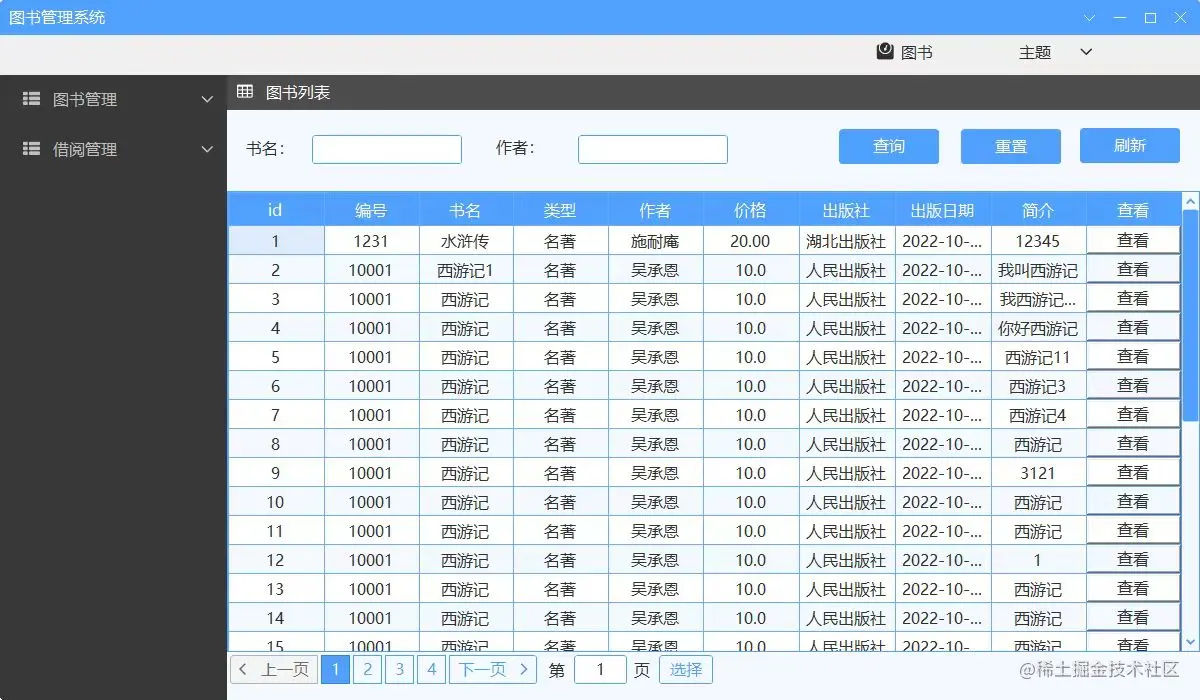Click the next-page arrow icon in pagination
1200x700 pixels.
(x=524, y=669)
